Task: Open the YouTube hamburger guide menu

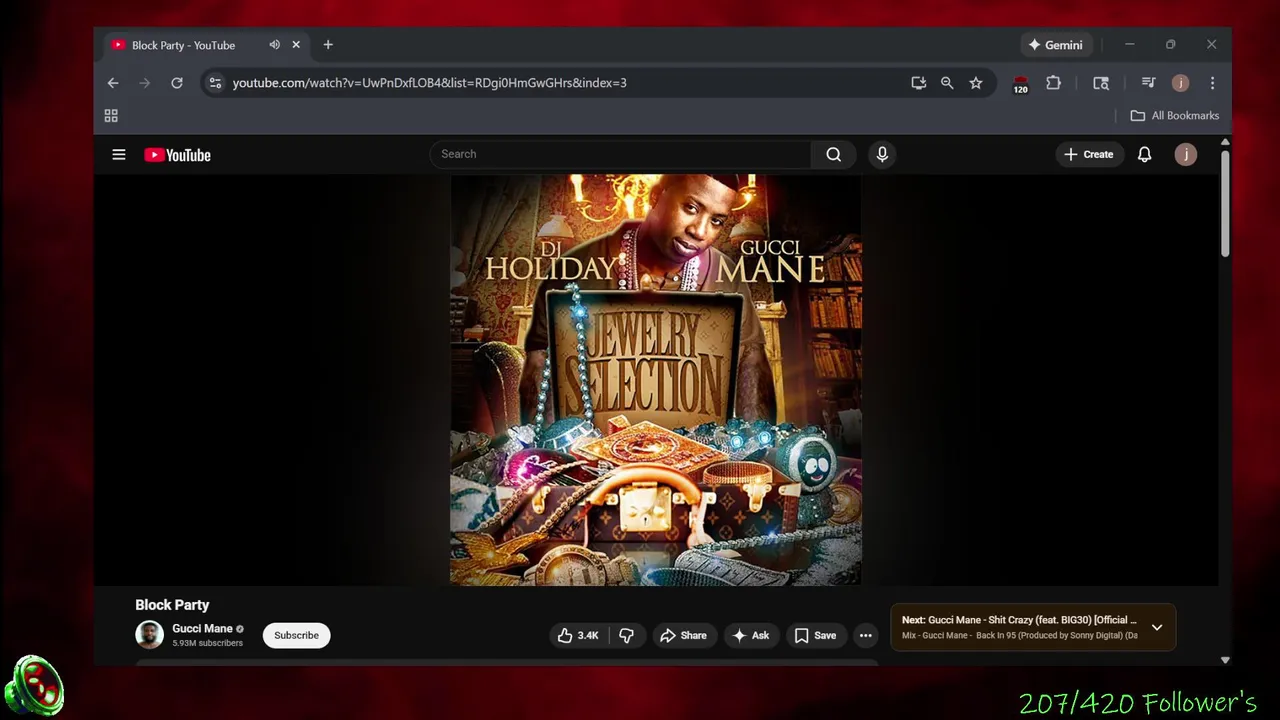Action: pyautogui.click(x=119, y=154)
